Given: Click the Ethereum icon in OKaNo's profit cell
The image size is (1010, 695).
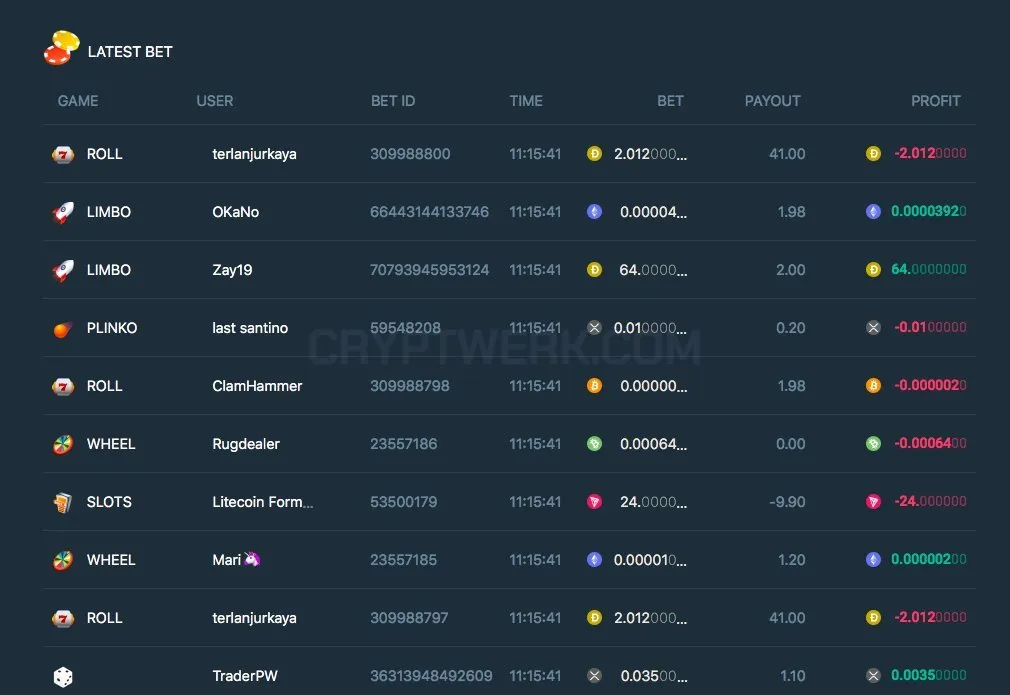Looking at the screenshot, I should pos(873,211).
